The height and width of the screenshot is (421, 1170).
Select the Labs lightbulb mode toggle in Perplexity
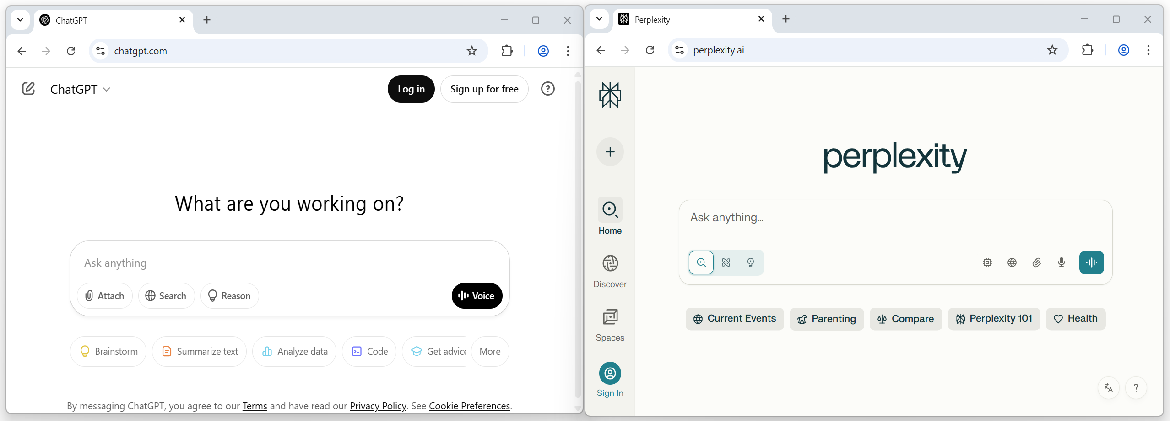751,263
